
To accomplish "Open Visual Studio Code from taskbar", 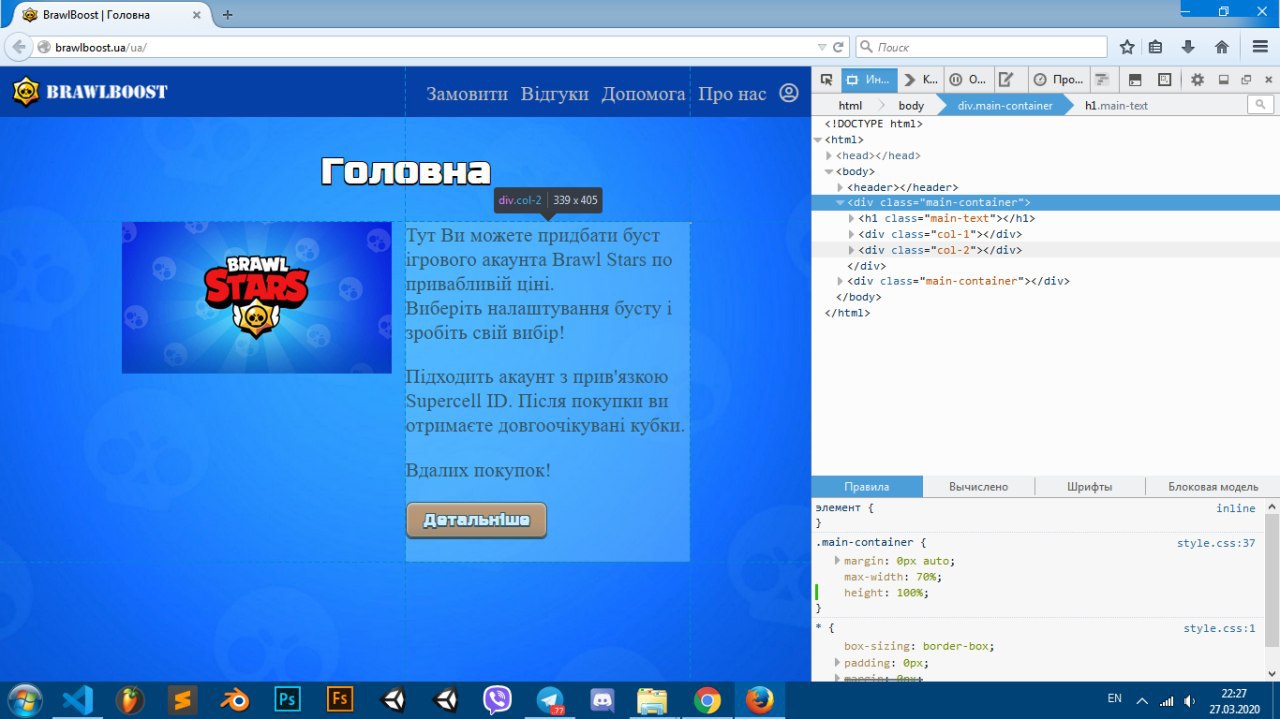I will [77, 700].
